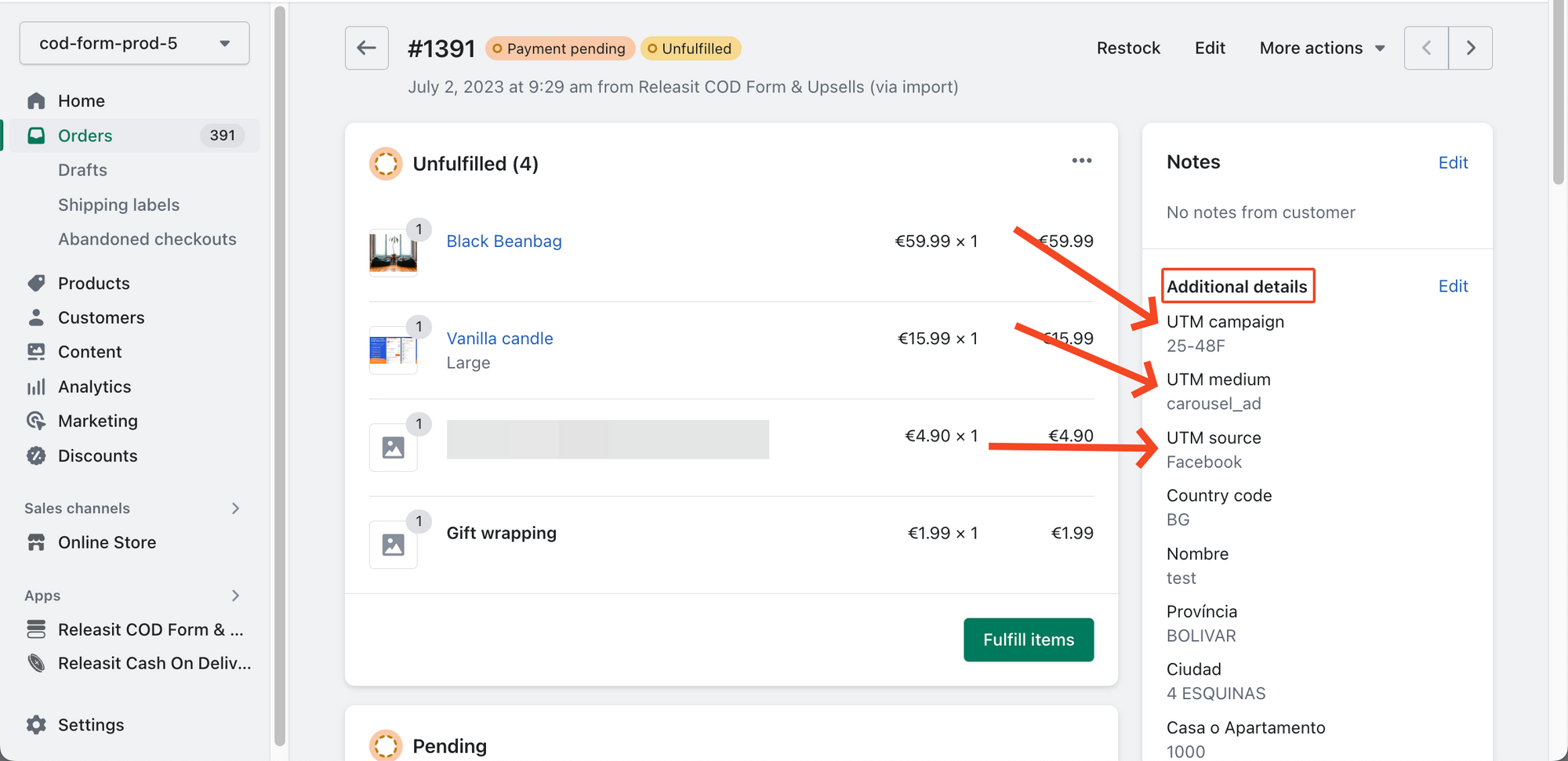Image resolution: width=1568 pixels, height=761 pixels.
Task: Open Abandoned checkouts in sidebar
Action: 147,239
